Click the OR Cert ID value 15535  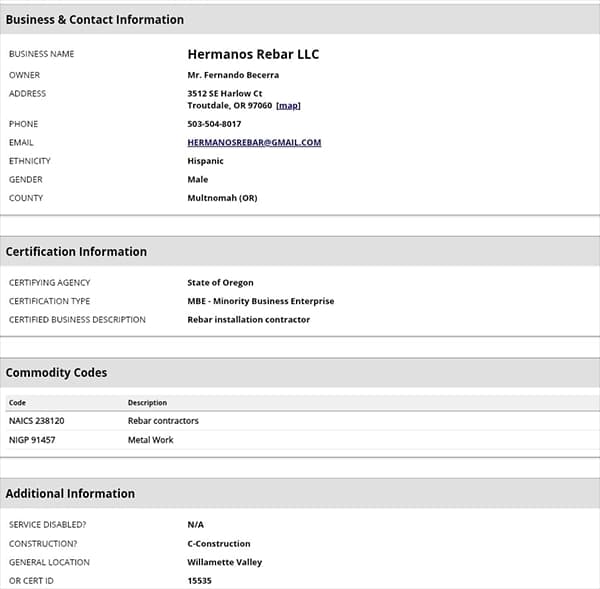[199, 581]
